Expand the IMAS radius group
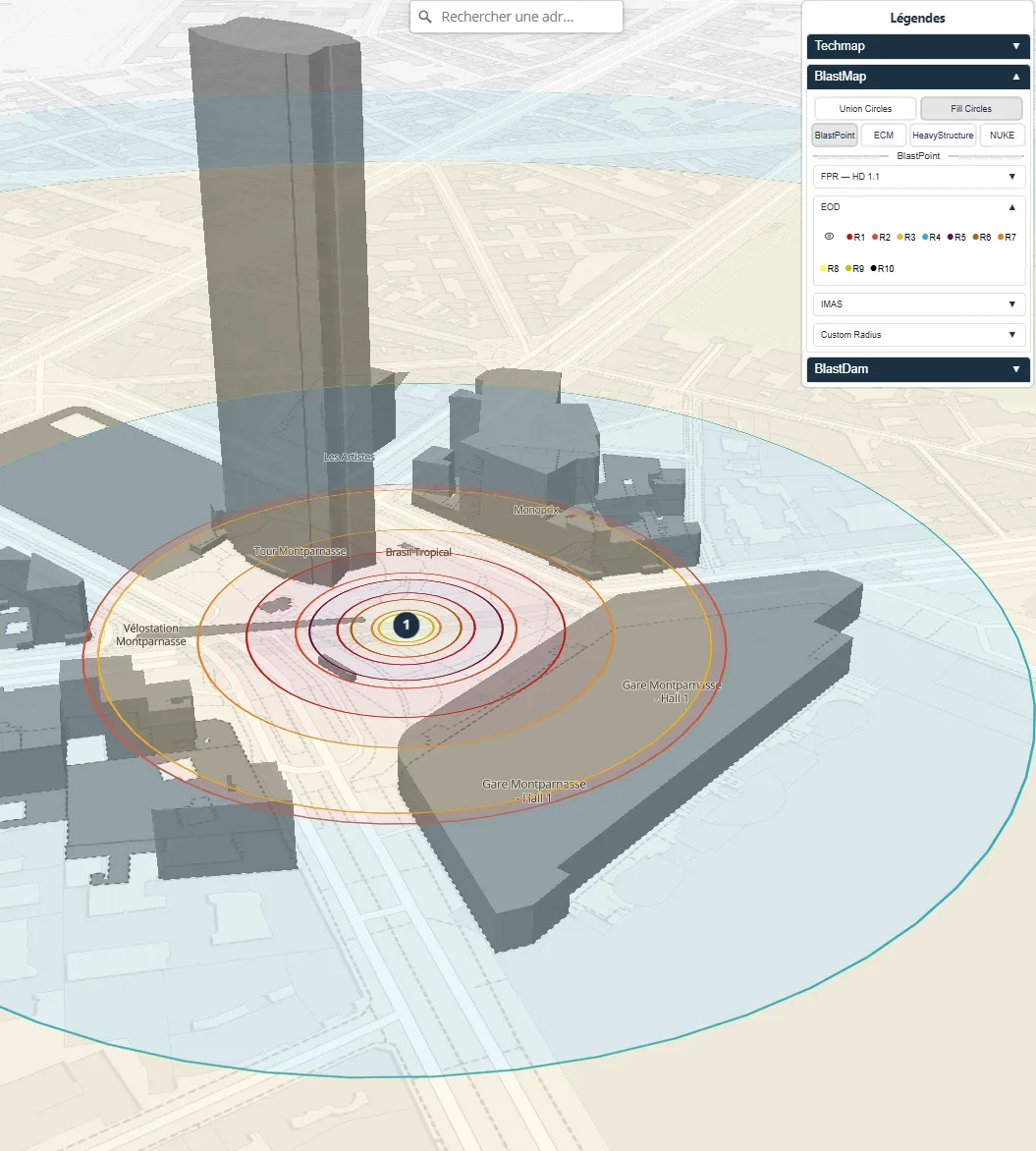 pyautogui.click(x=918, y=303)
